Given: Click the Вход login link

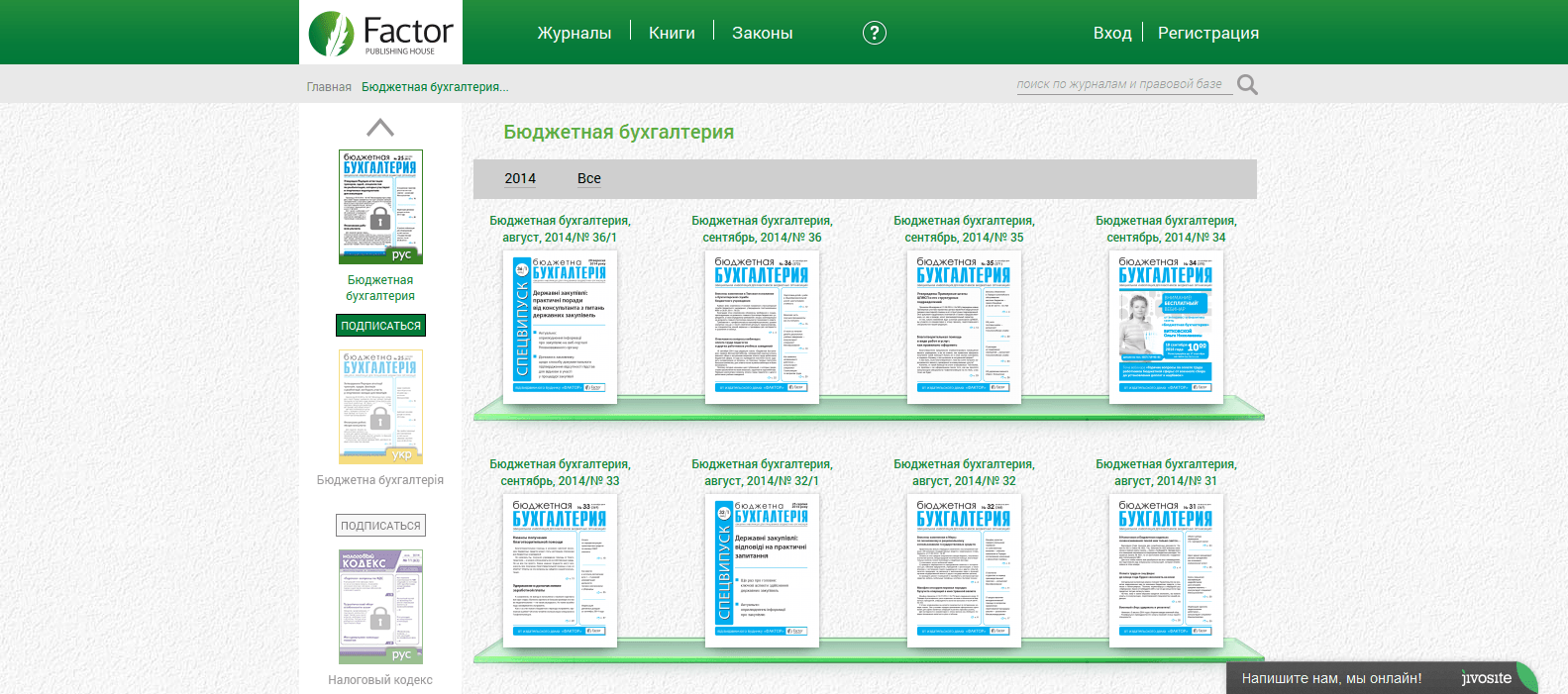Looking at the screenshot, I should [1112, 33].
